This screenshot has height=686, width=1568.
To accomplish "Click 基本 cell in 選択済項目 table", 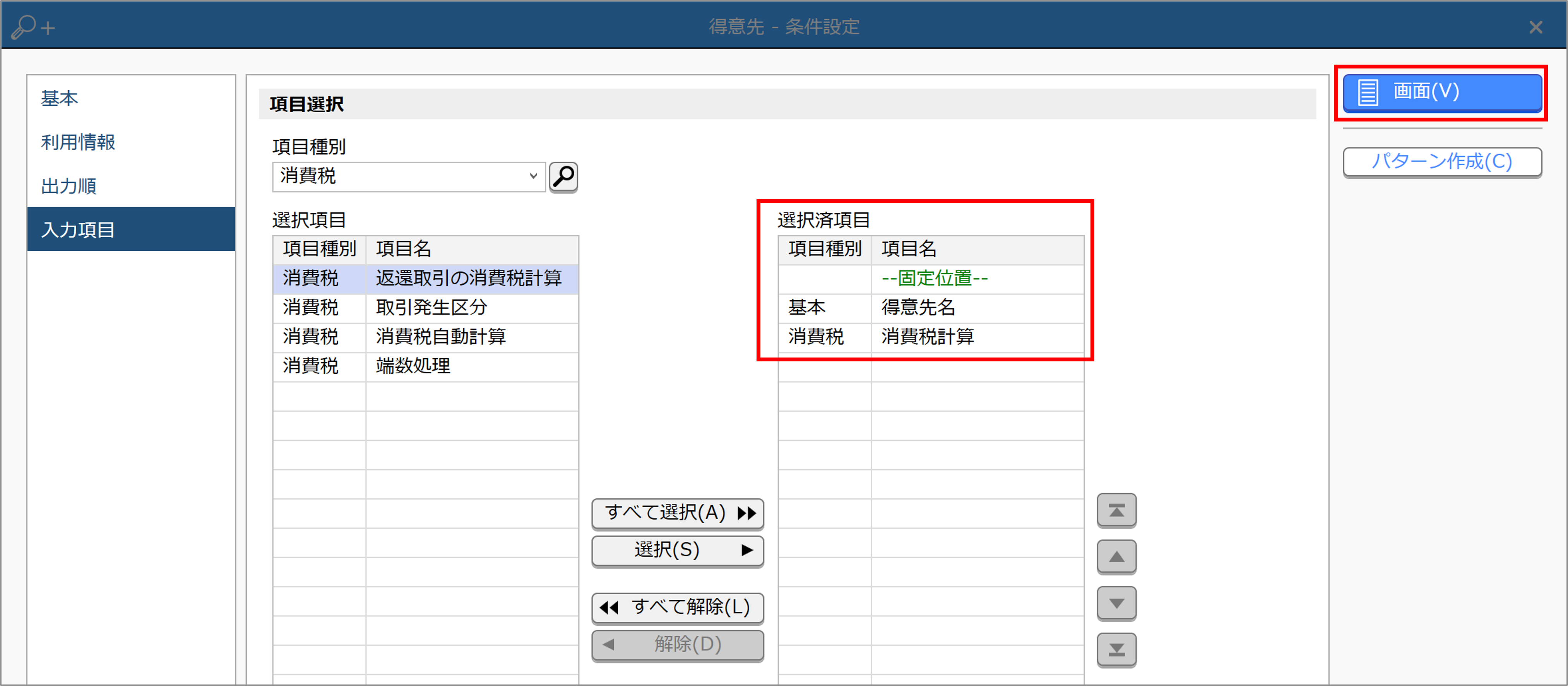I will (825, 308).
